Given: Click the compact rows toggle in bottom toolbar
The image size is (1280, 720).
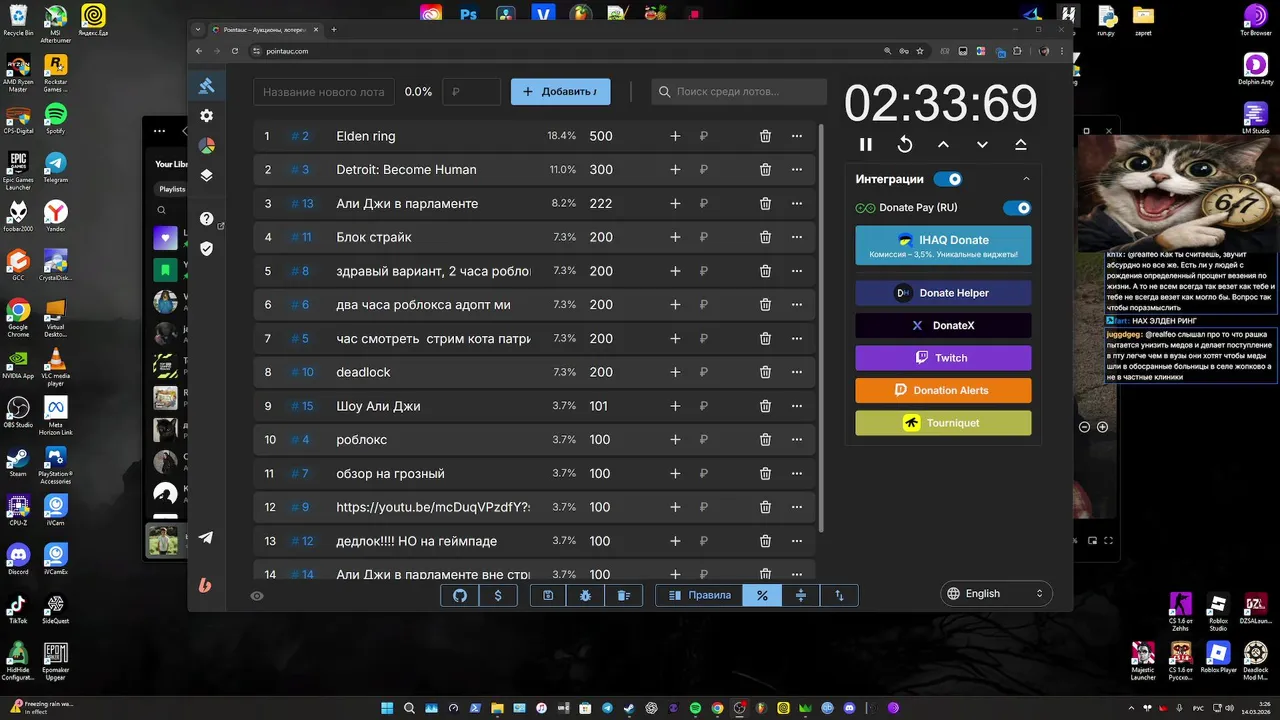Looking at the screenshot, I should pyautogui.click(x=801, y=595).
